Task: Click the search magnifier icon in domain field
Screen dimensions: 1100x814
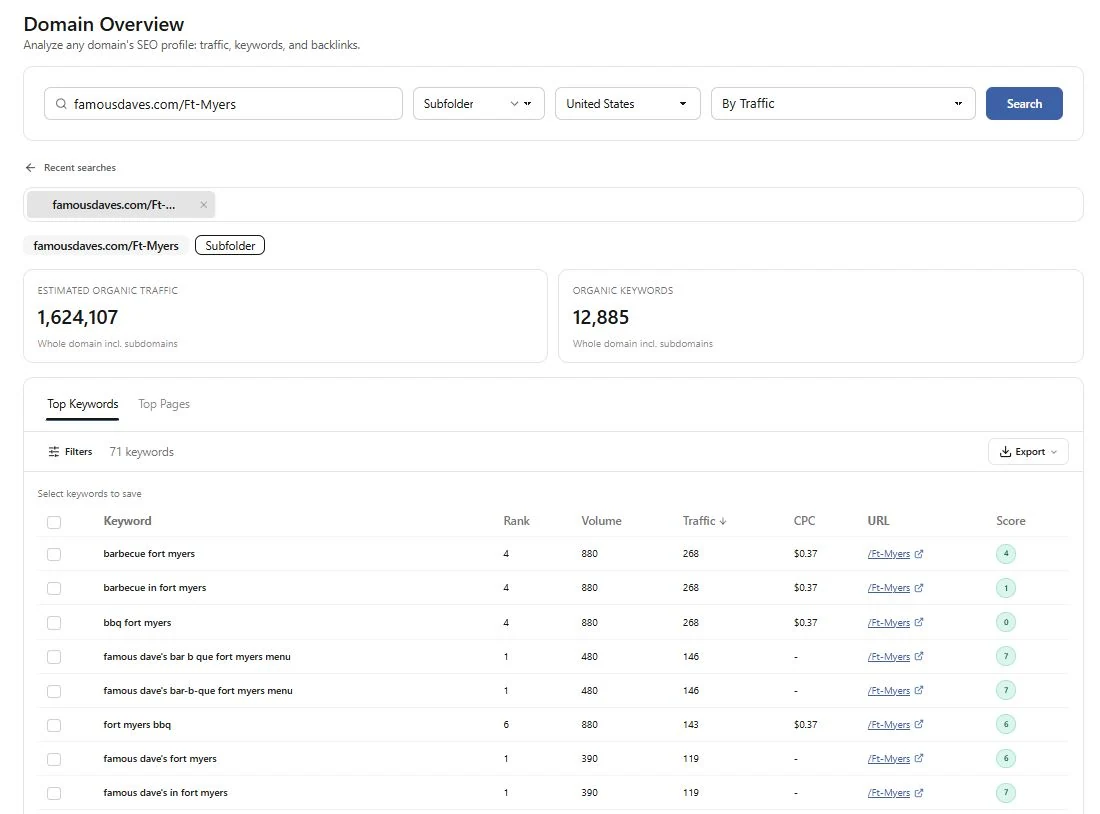Action: click(x=61, y=104)
